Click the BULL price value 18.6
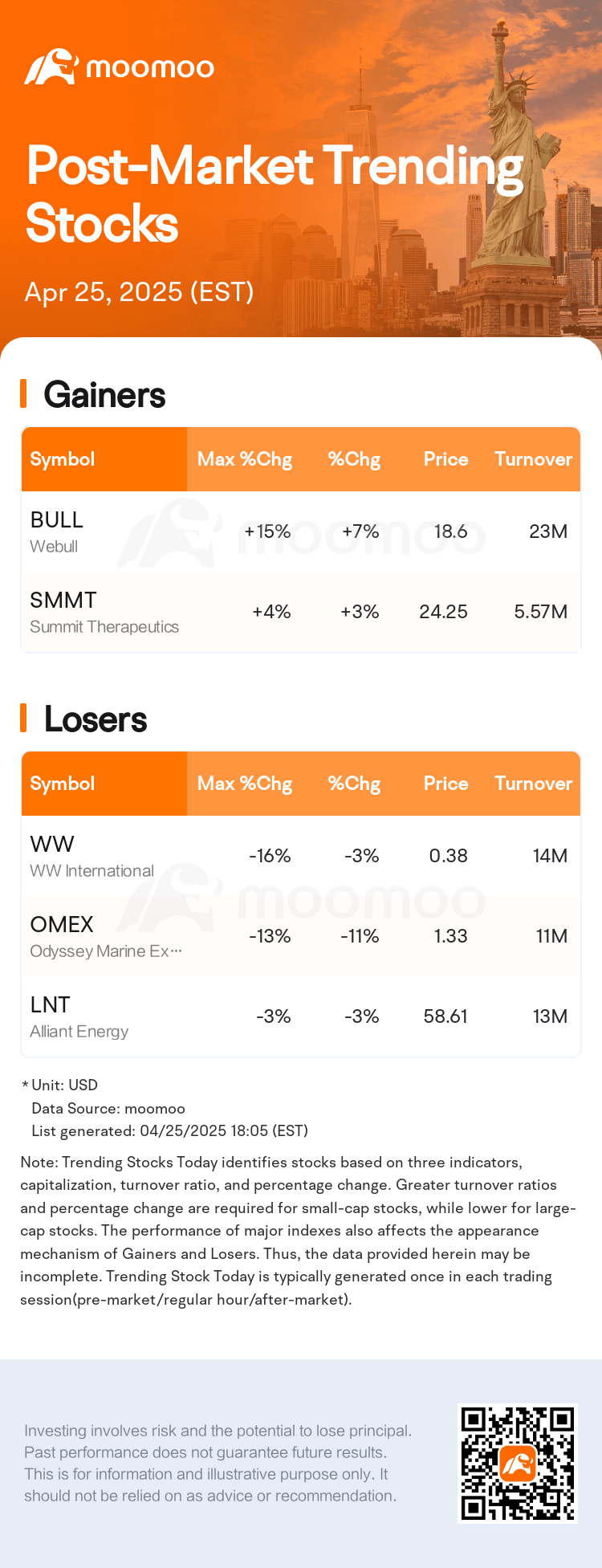 point(450,531)
